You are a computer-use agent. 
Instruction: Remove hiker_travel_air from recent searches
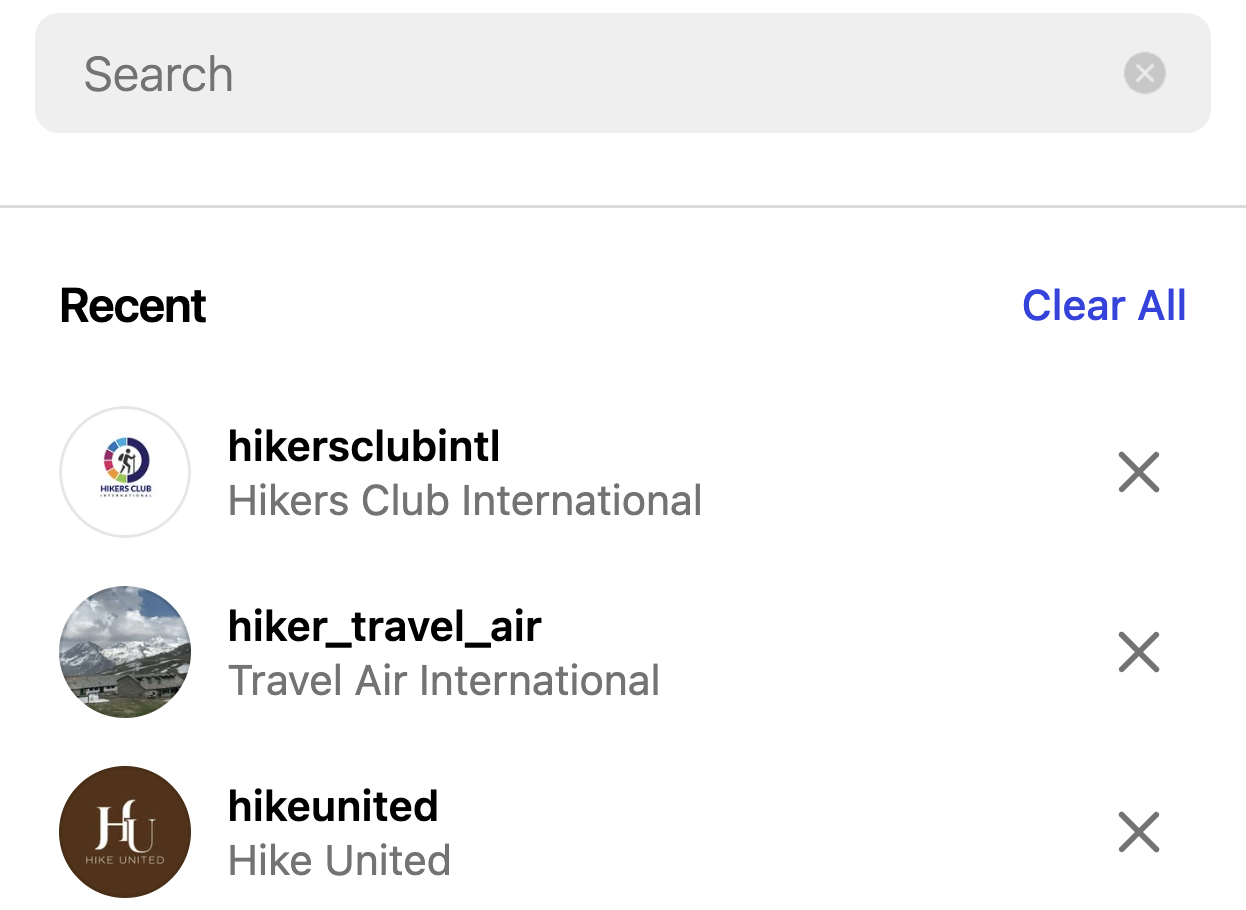pos(1138,652)
